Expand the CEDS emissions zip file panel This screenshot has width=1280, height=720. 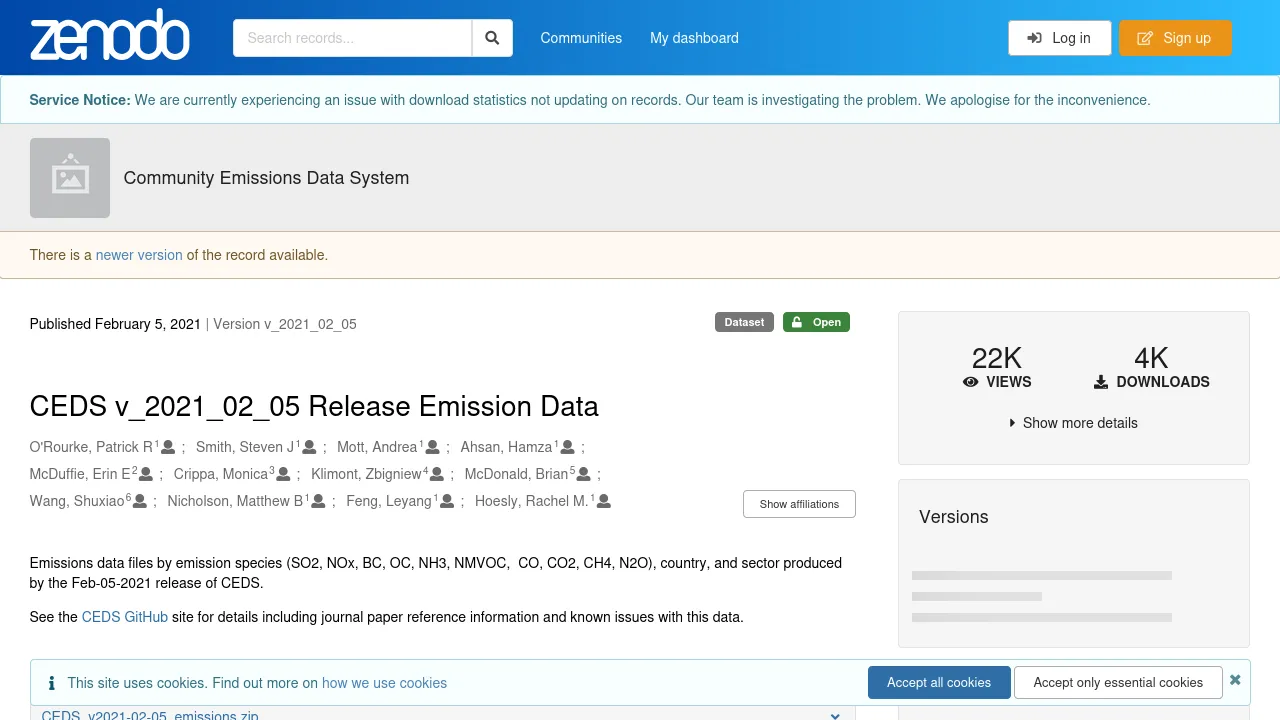click(835, 714)
